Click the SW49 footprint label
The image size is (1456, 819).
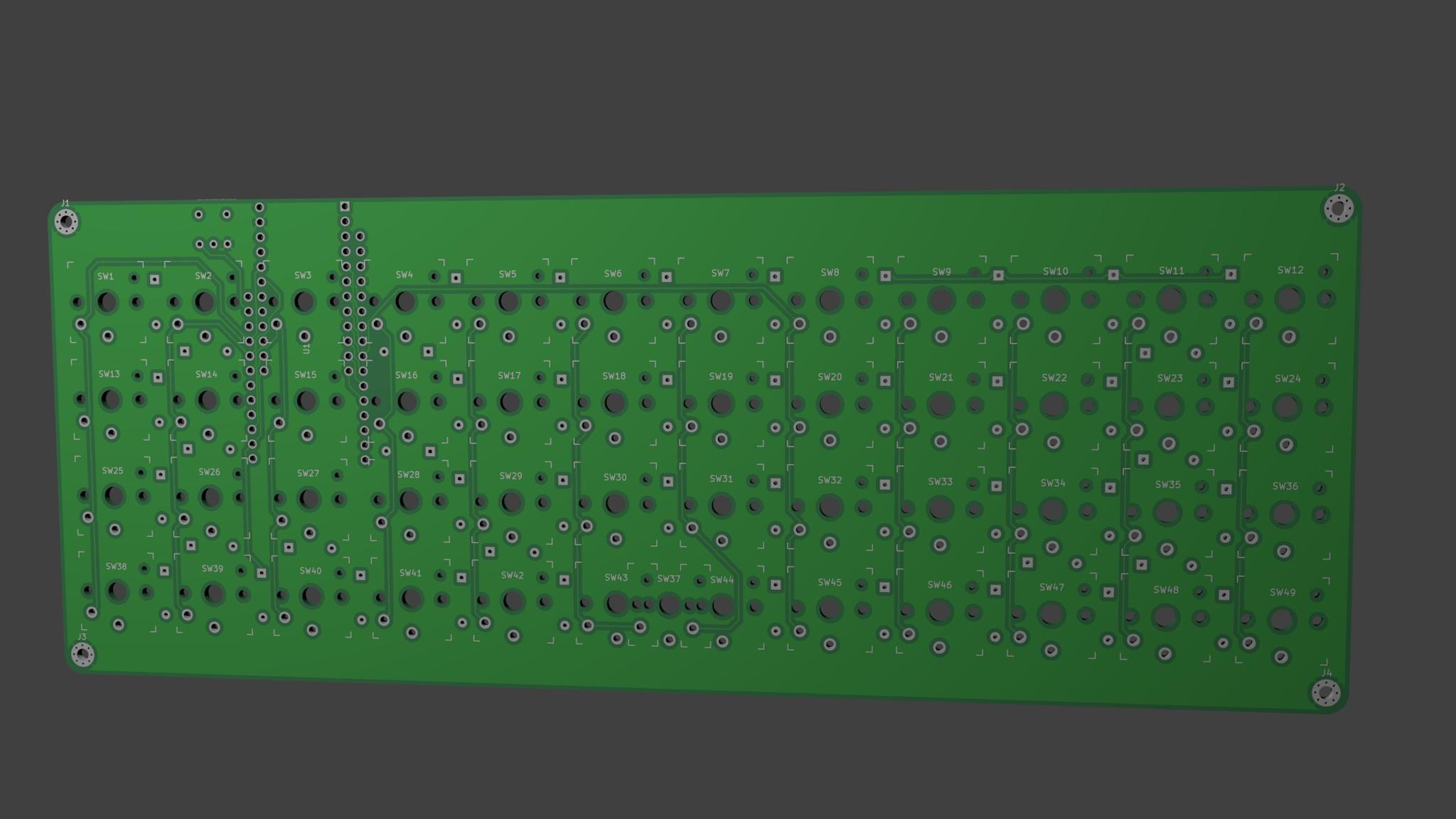[x=1283, y=592]
